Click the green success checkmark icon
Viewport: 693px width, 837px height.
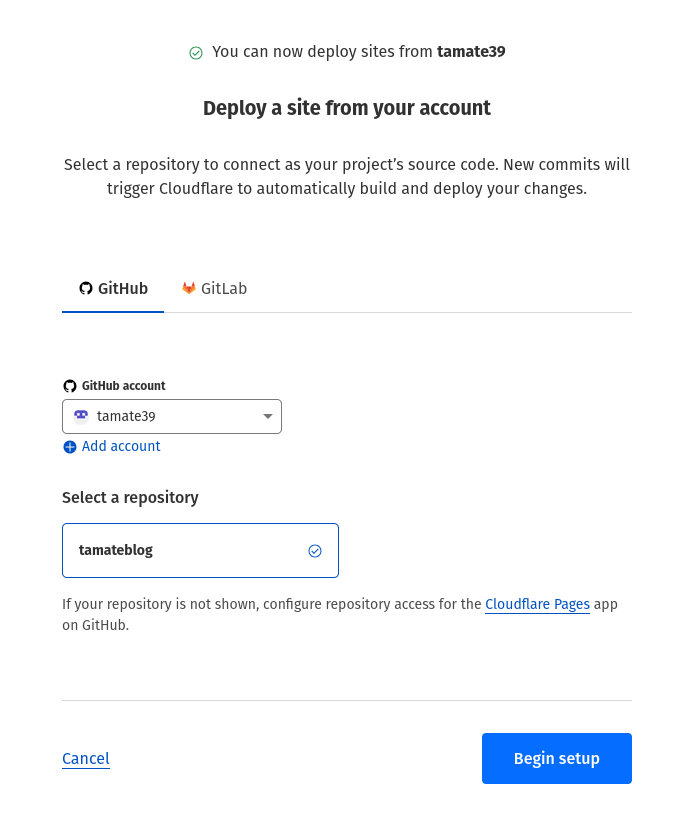[196, 52]
